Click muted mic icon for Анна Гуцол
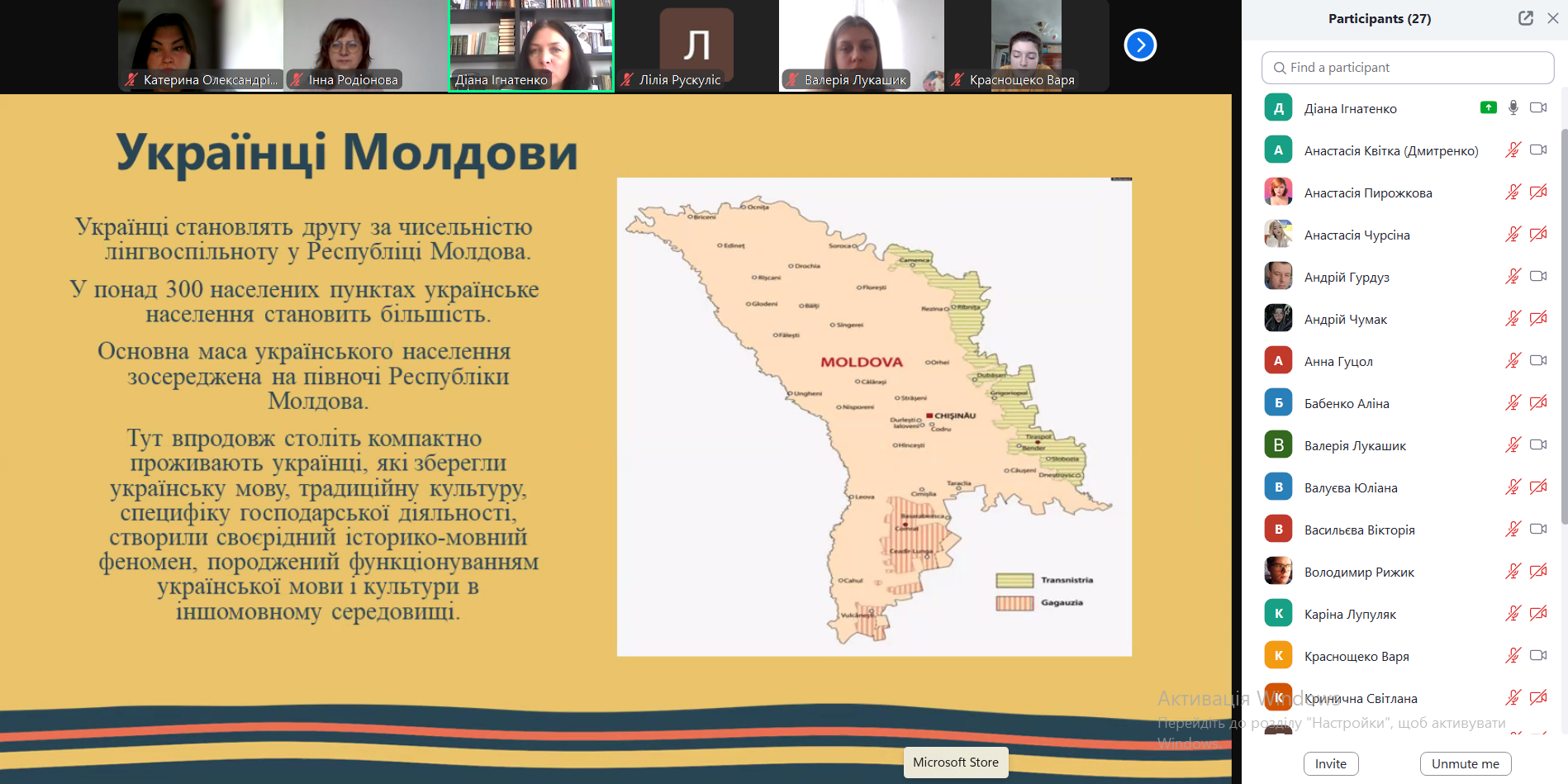The image size is (1568, 784). coord(1513,361)
